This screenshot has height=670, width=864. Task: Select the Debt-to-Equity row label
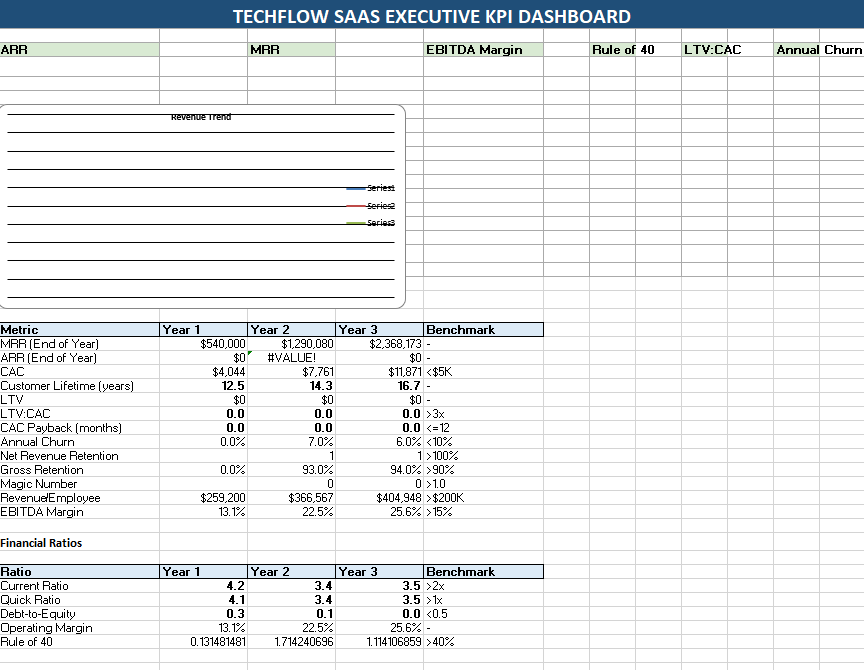(79, 614)
